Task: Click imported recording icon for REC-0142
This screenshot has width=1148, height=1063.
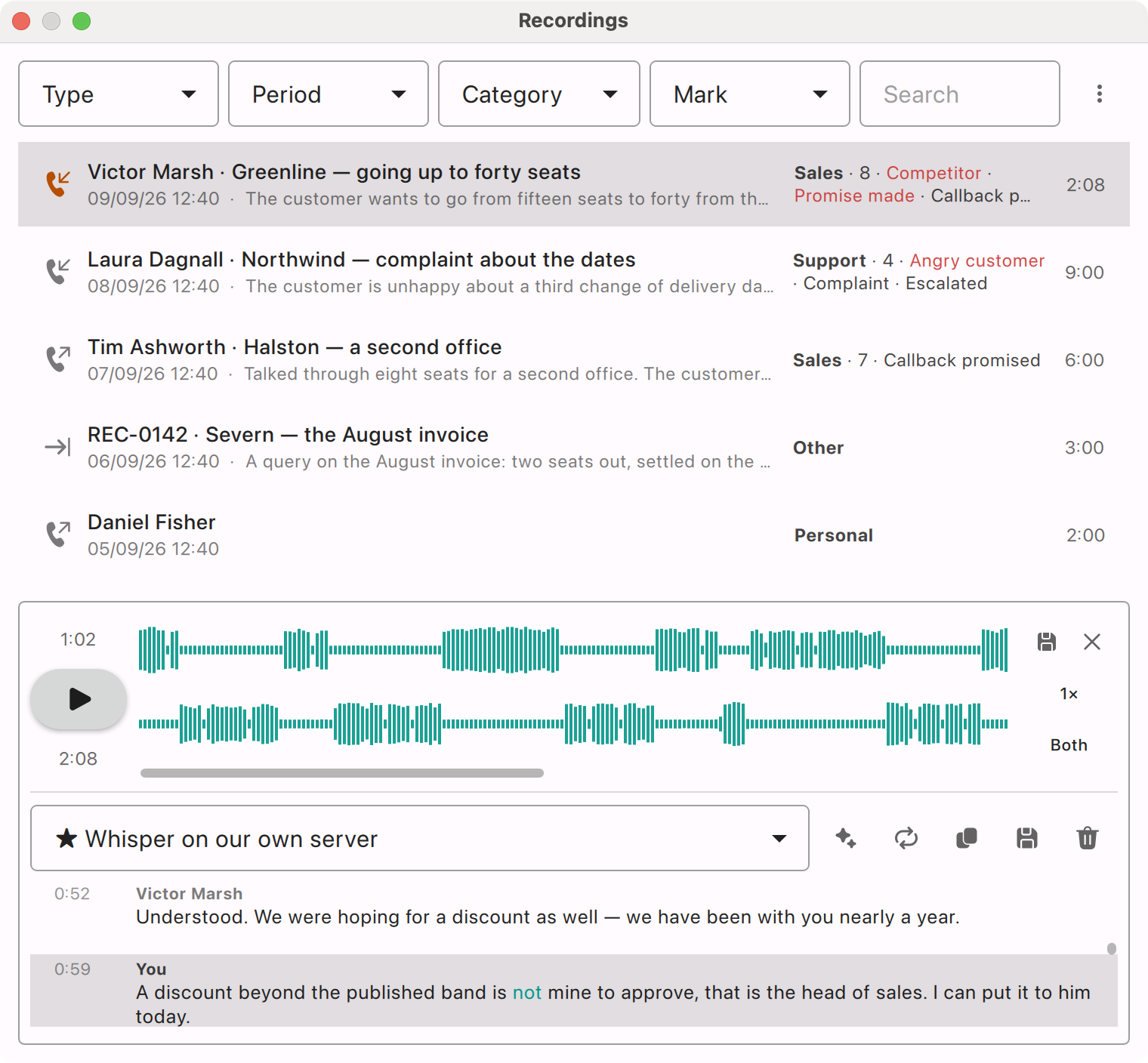Action: click(x=58, y=447)
